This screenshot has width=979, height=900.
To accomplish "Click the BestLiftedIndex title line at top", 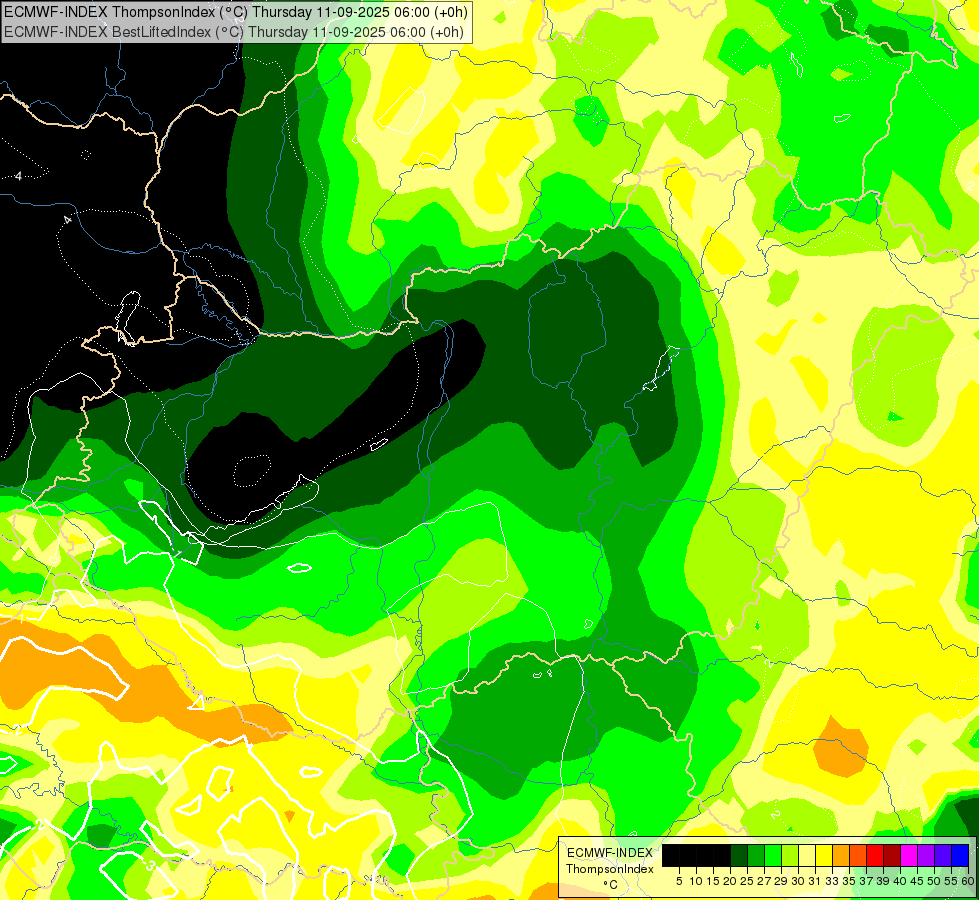I will click(234, 32).
